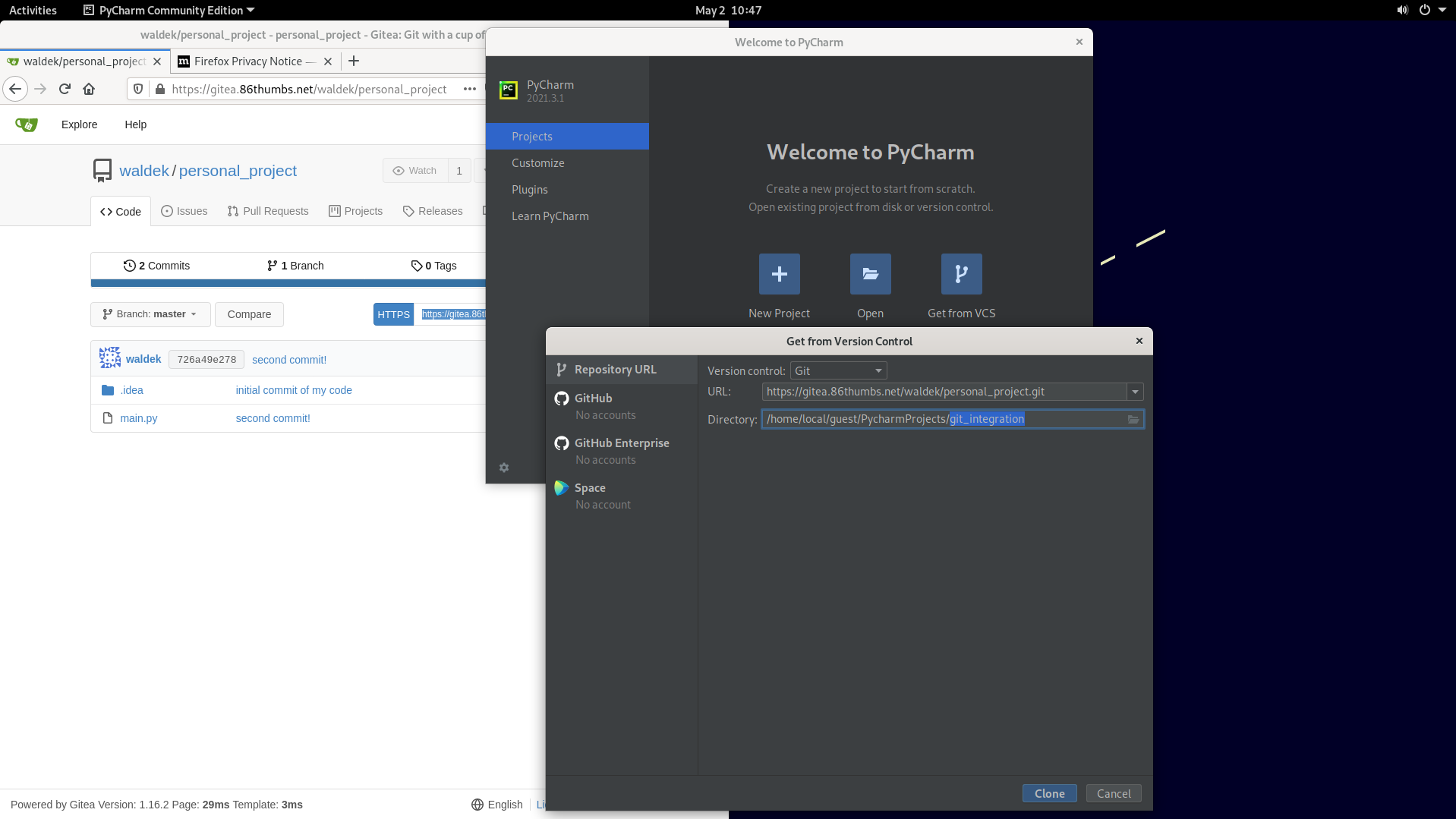Click the HTTPS clone button
This screenshot has width=1456, height=819.
click(393, 314)
